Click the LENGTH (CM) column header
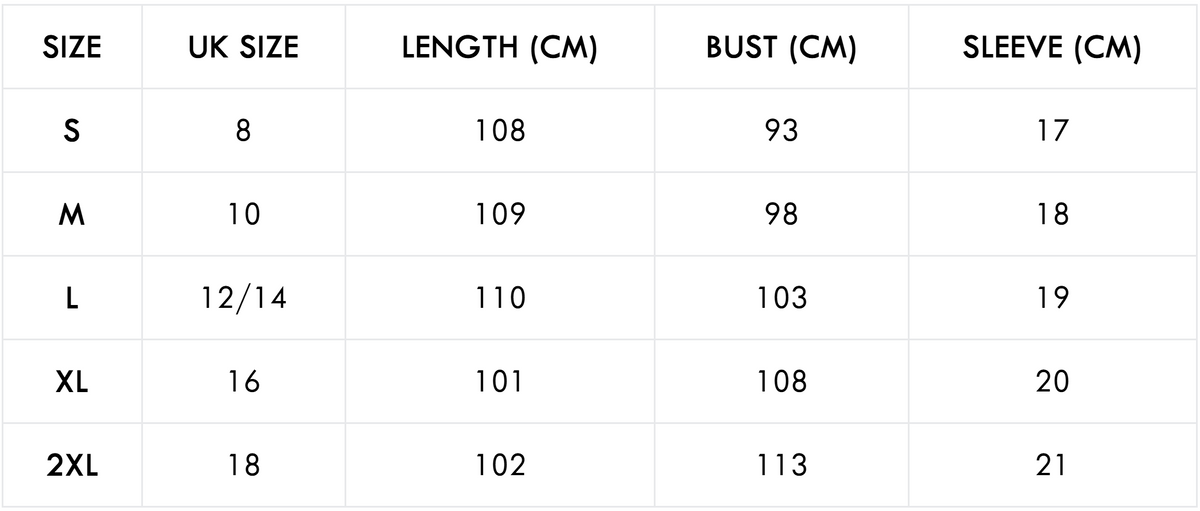Image resolution: width=1200 pixels, height=511 pixels. tap(500, 48)
